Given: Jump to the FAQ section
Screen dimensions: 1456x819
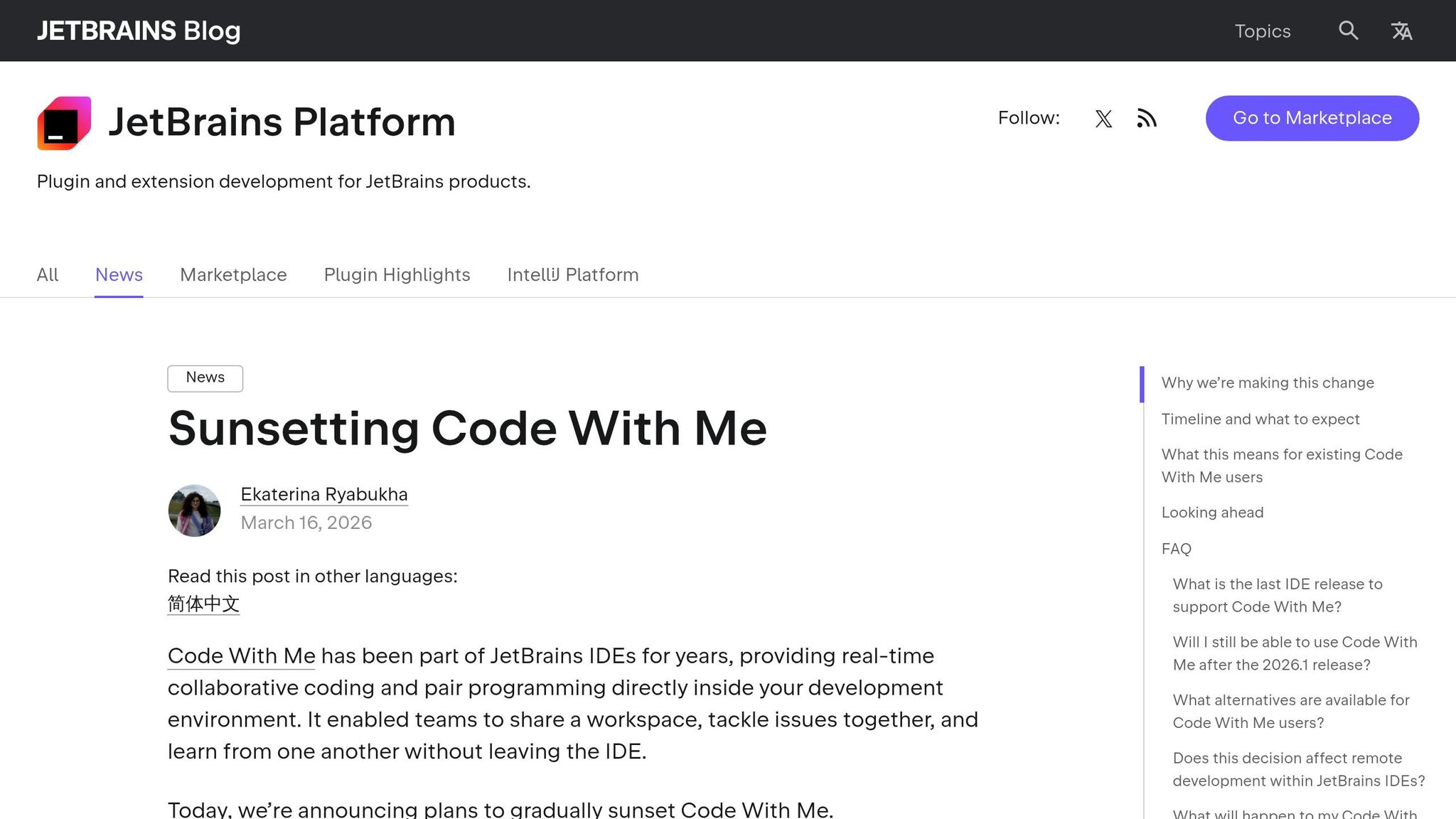Looking at the screenshot, I should tap(1176, 549).
